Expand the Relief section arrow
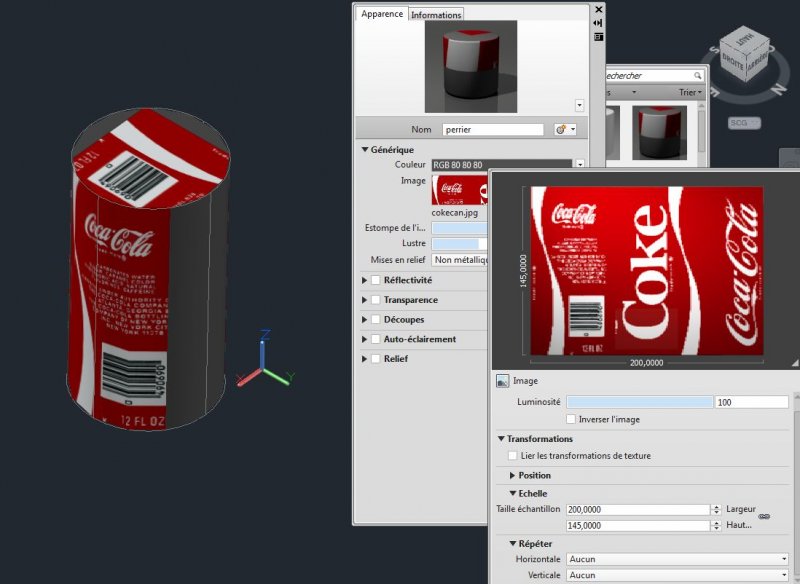The height and width of the screenshot is (584, 800). pyautogui.click(x=364, y=359)
